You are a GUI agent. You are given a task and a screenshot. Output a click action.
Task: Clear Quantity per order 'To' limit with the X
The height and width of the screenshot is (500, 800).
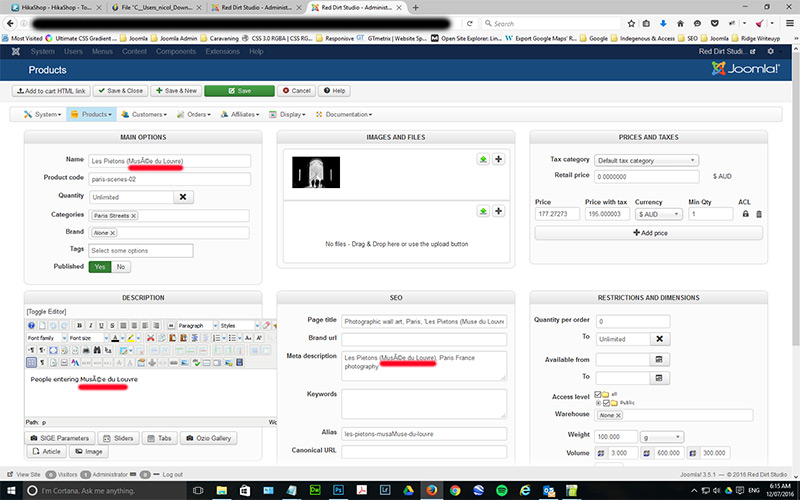point(660,339)
